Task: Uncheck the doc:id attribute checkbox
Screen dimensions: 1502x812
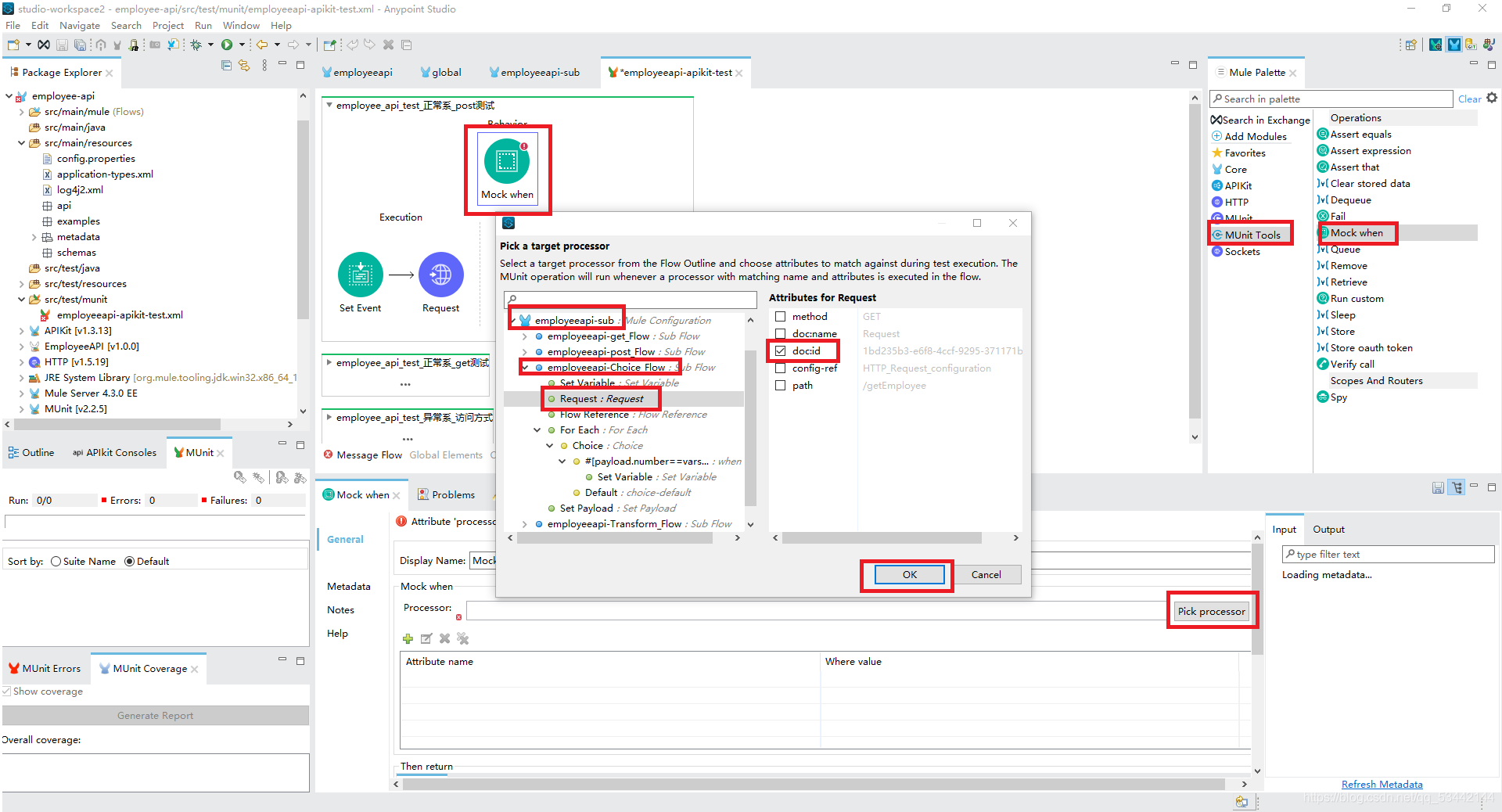Action: (780, 350)
